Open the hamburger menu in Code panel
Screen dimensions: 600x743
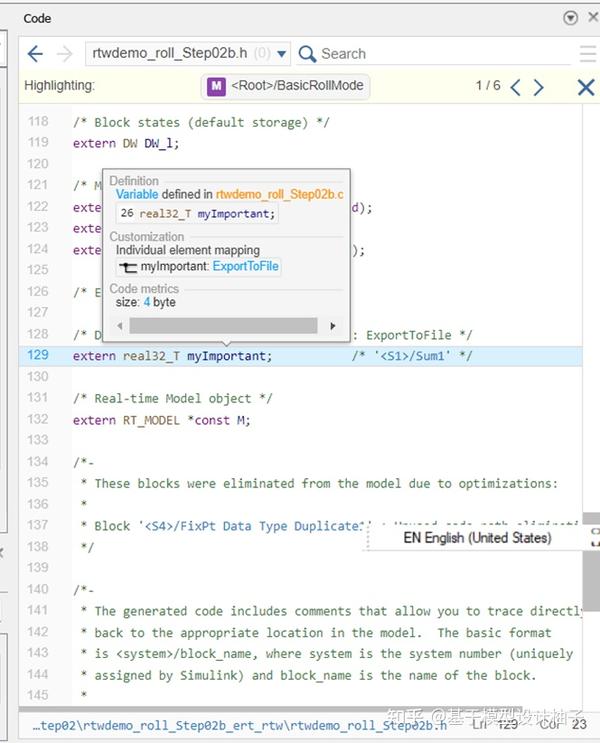tap(588, 54)
